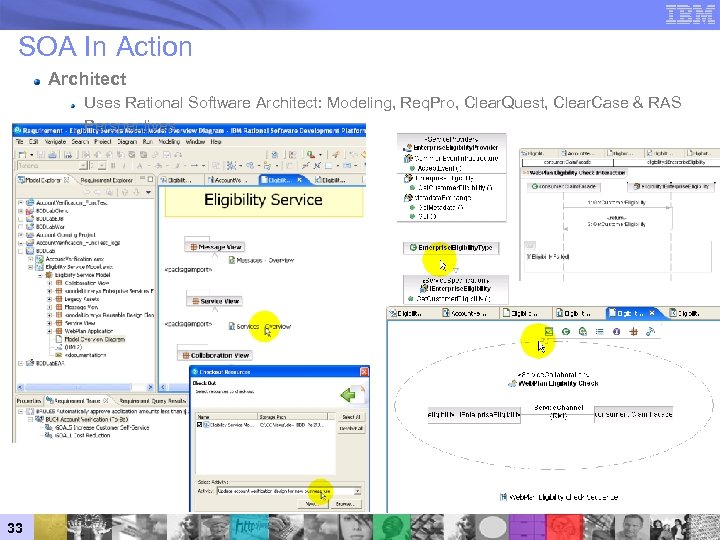Expand the AccountVerification_FuncTest project node
The height and width of the screenshot is (540, 720).
(20, 202)
